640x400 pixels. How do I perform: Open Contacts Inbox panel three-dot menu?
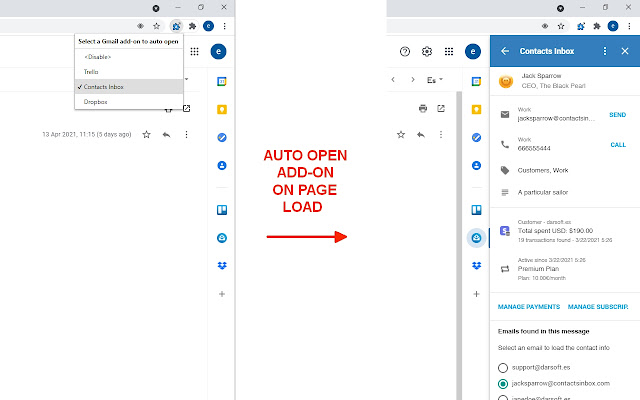605,51
